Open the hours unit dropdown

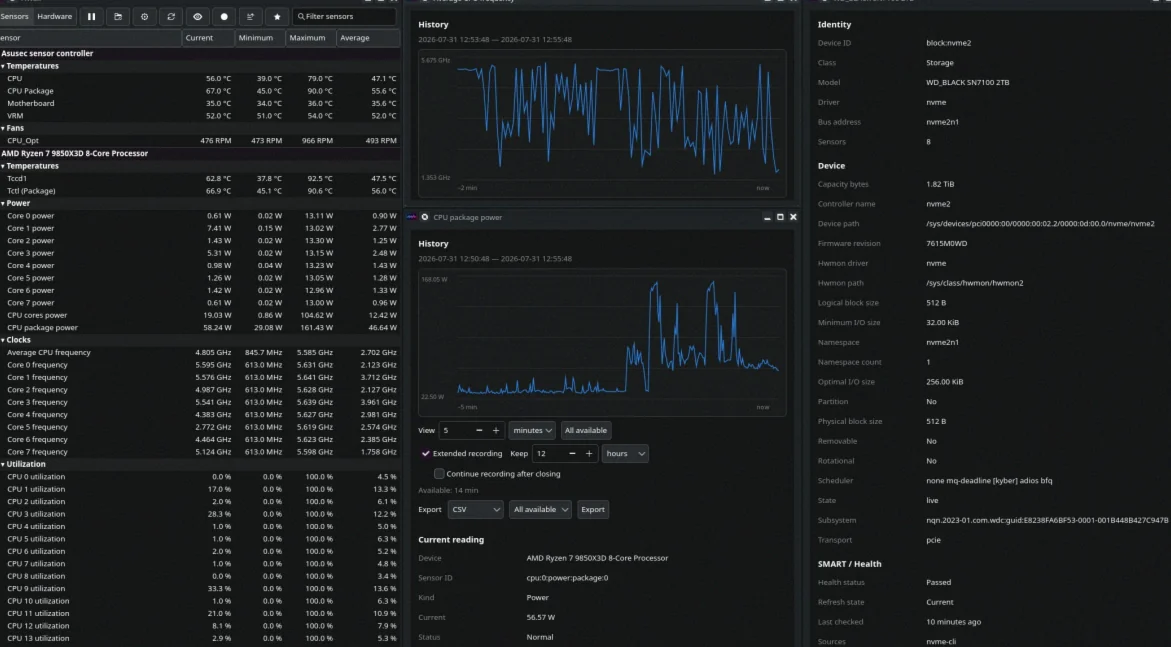tap(625, 453)
